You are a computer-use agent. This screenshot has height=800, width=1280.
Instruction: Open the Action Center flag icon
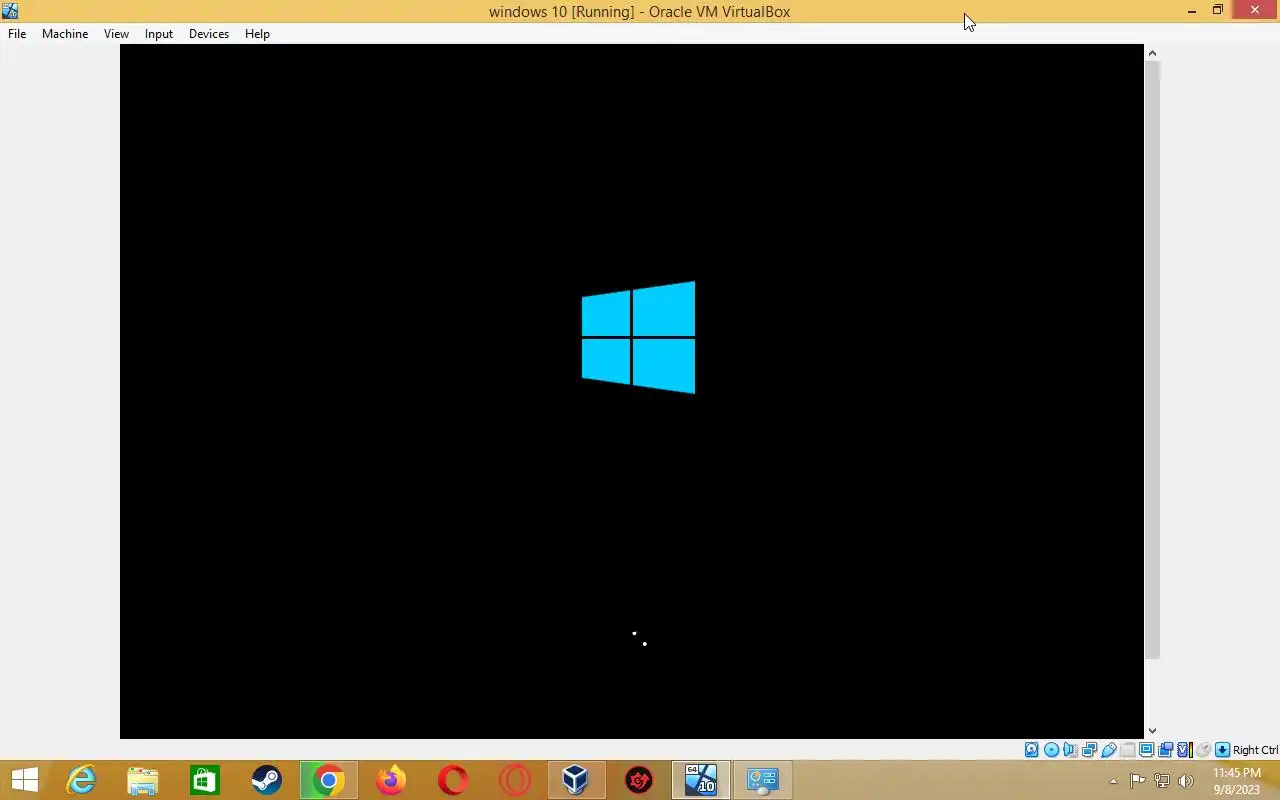(x=1137, y=781)
